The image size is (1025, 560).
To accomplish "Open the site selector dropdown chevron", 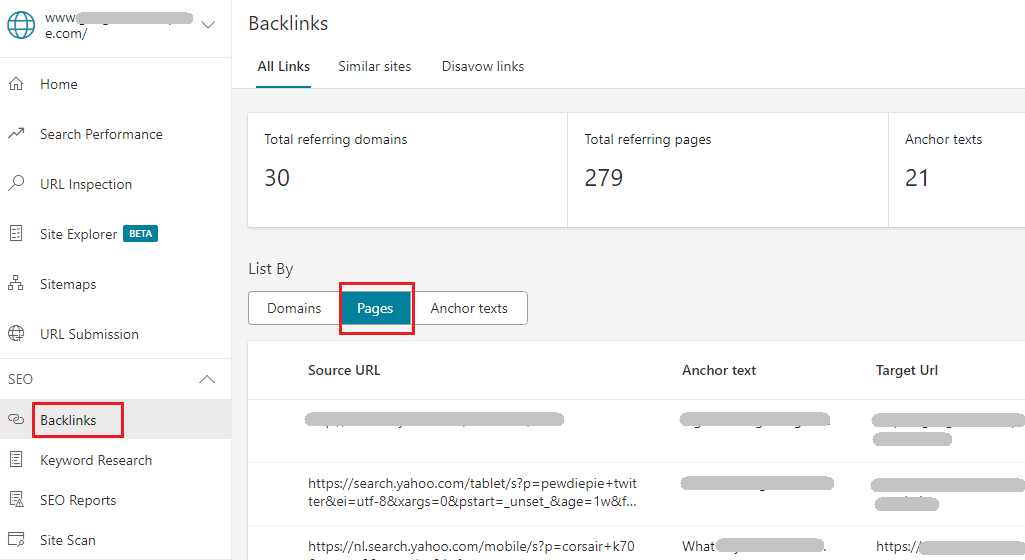I will pos(208,25).
